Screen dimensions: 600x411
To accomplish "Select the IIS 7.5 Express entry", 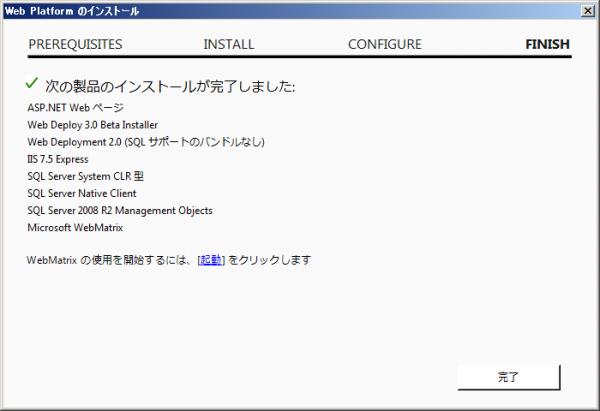I will click(58, 159).
